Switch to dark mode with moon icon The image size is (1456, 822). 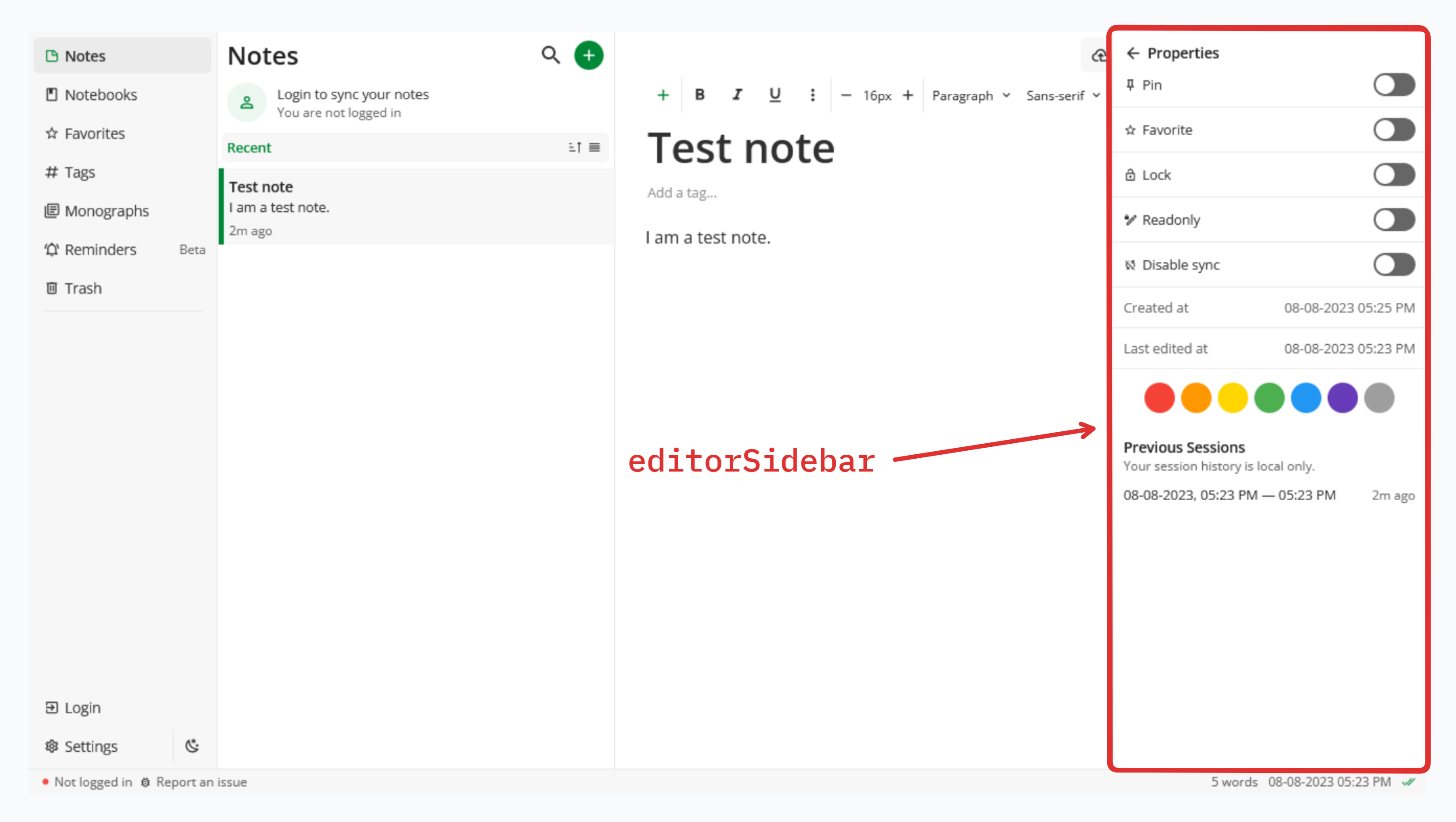coord(192,746)
